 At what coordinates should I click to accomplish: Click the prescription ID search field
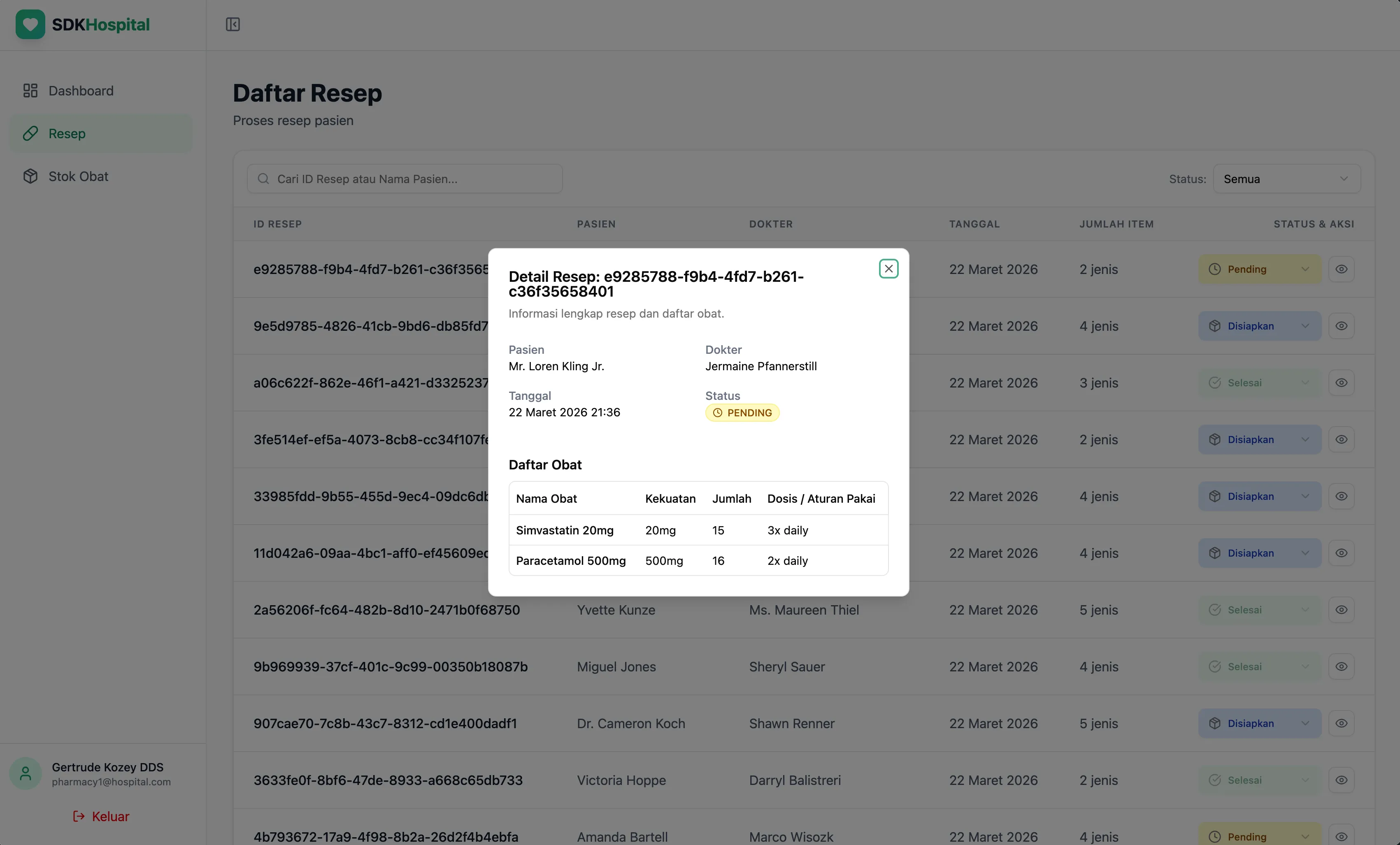[x=405, y=178]
